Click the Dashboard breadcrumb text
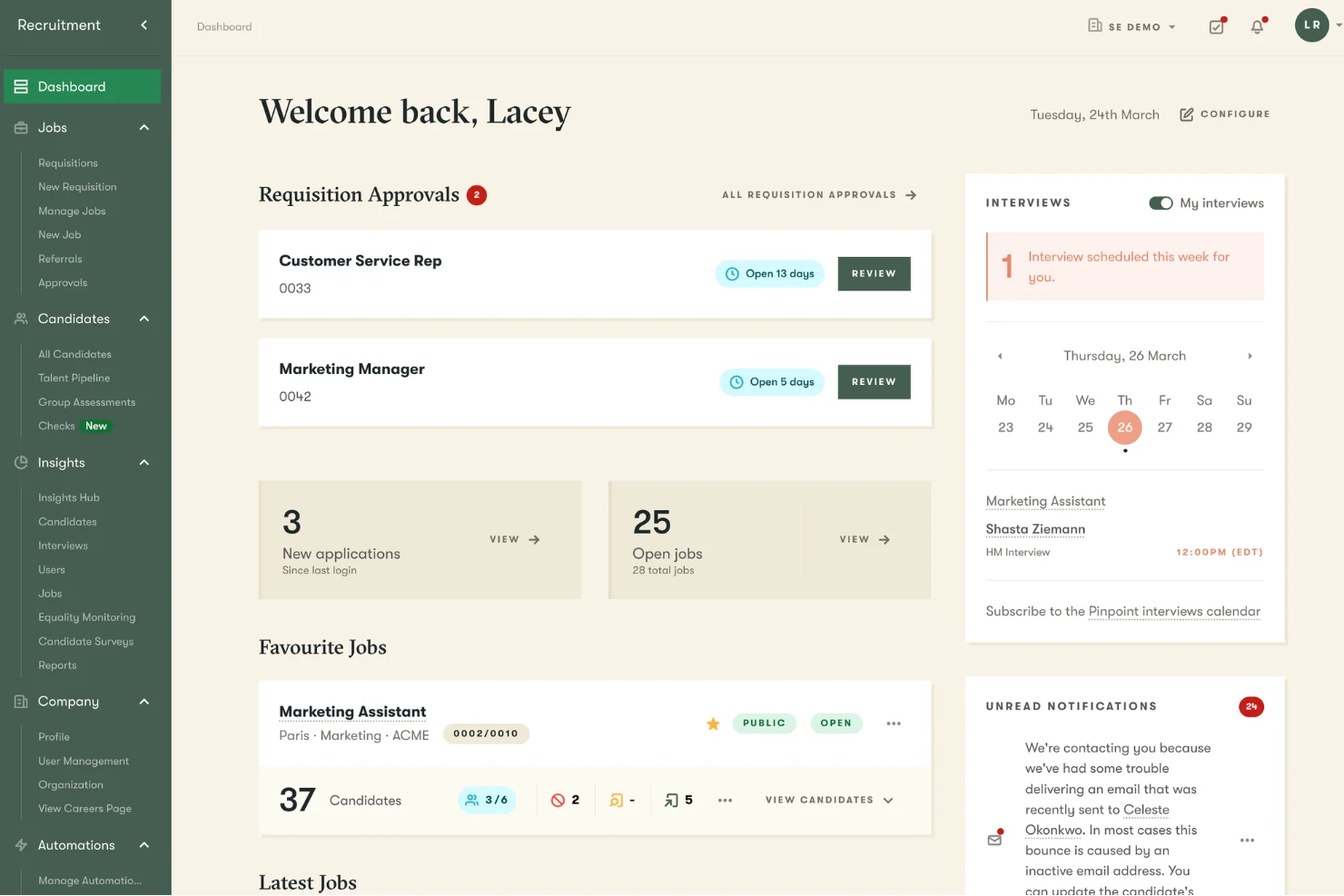Image resolution: width=1344 pixels, height=896 pixels. click(x=224, y=27)
